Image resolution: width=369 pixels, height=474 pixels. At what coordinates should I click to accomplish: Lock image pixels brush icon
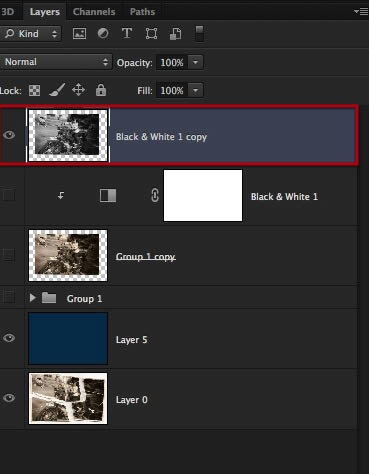(57, 90)
